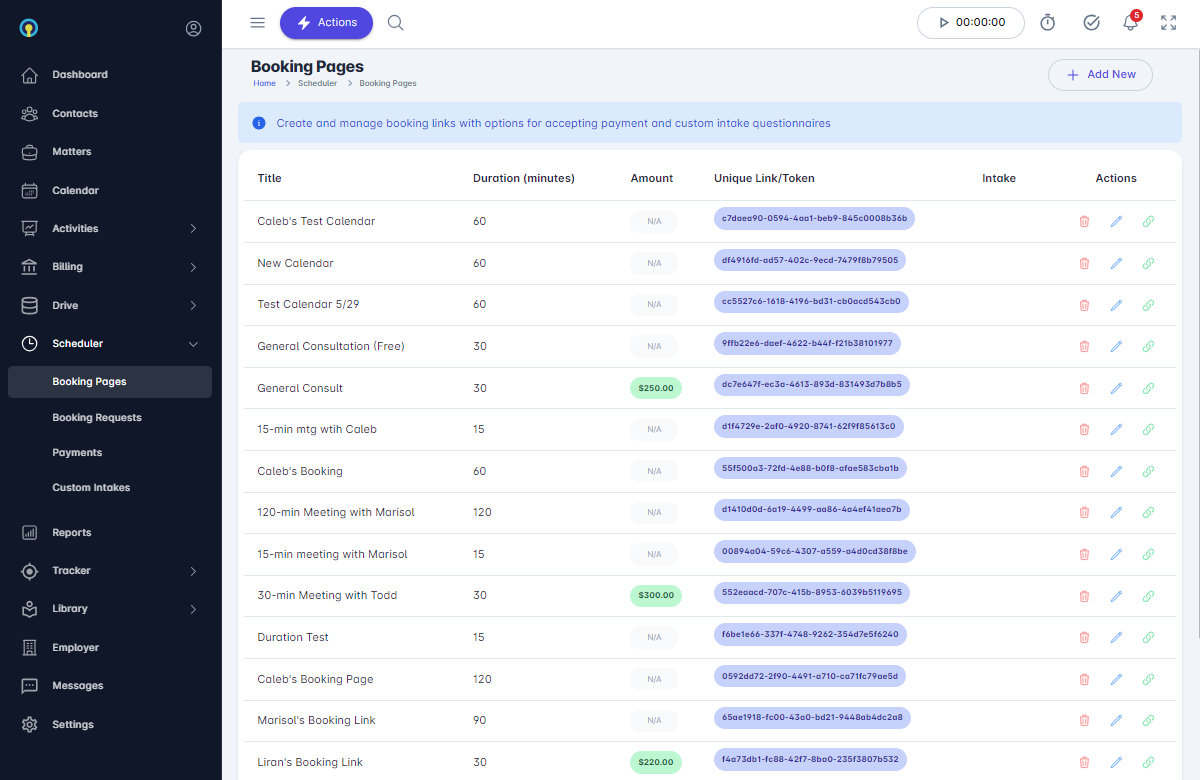The height and width of the screenshot is (780, 1200).
Task: Open the search magnifier icon
Action: pyautogui.click(x=396, y=23)
